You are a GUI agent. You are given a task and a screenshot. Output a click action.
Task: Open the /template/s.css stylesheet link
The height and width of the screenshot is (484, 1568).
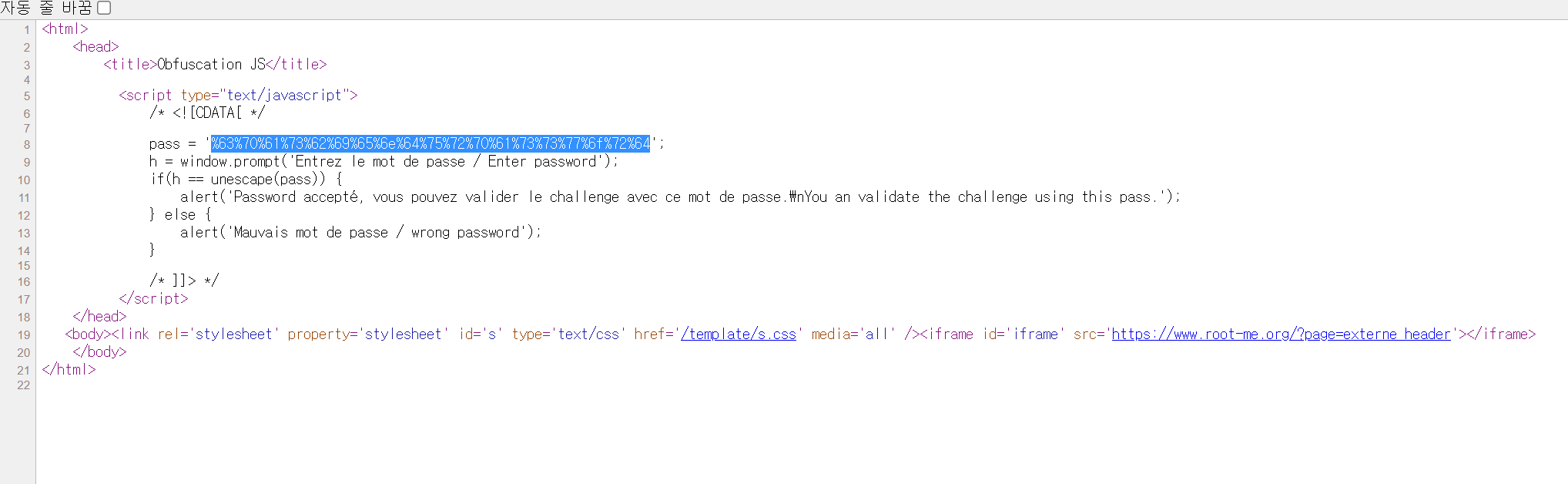pyautogui.click(x=739, y=334)
